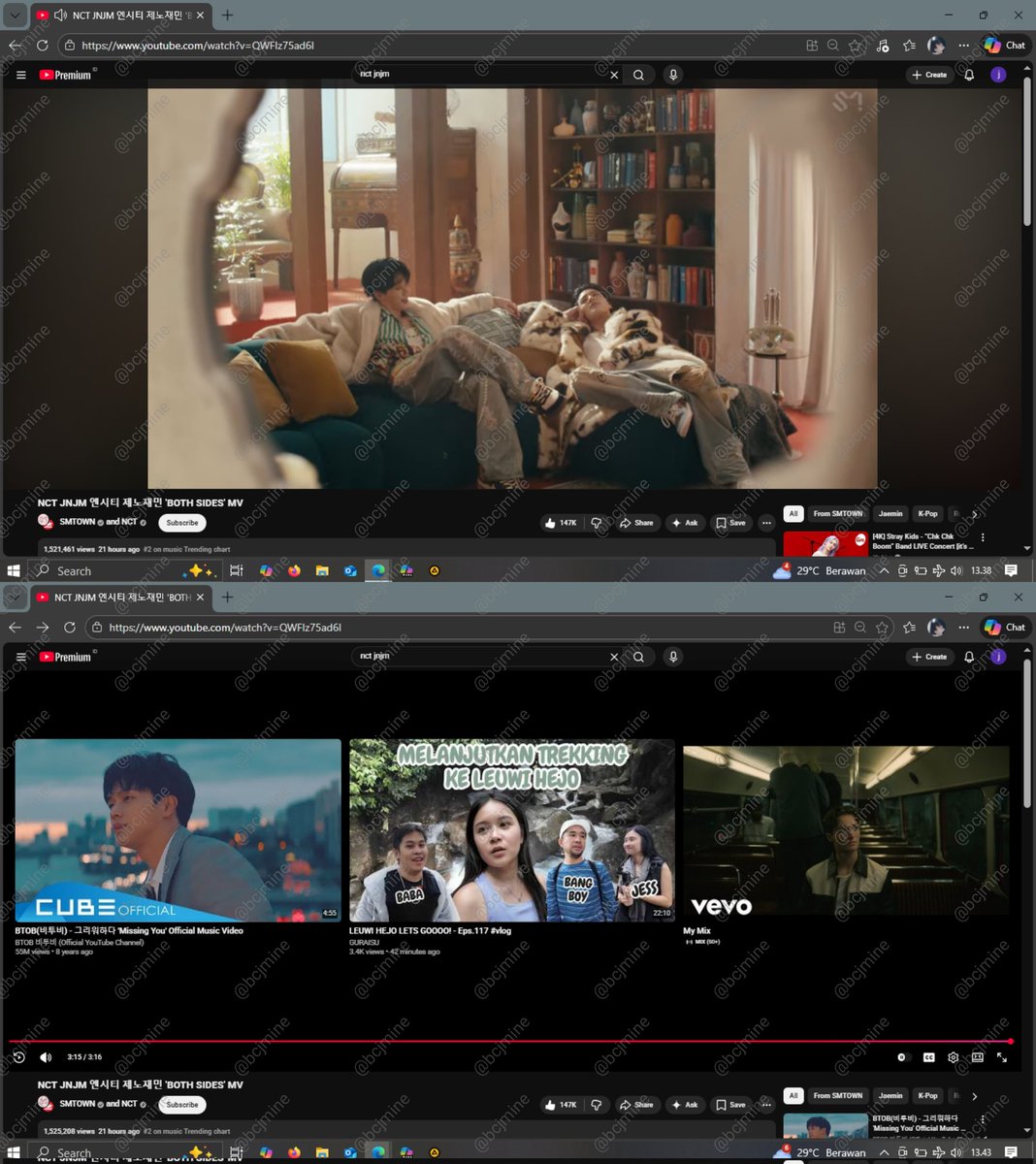Replay the video in bottom window
Screen dimensions: 1036x1164
coord(18,1057)
